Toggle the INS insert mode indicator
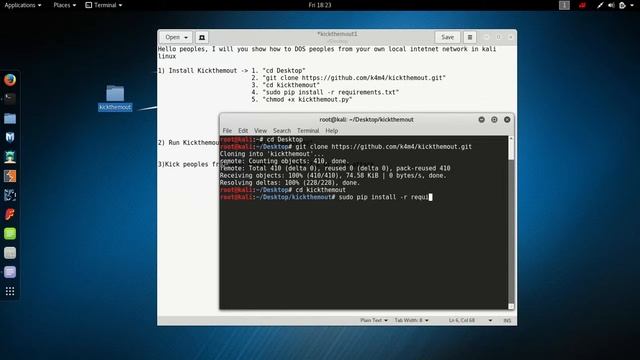Viewport: 640px width, 360px height. (507, 320)
